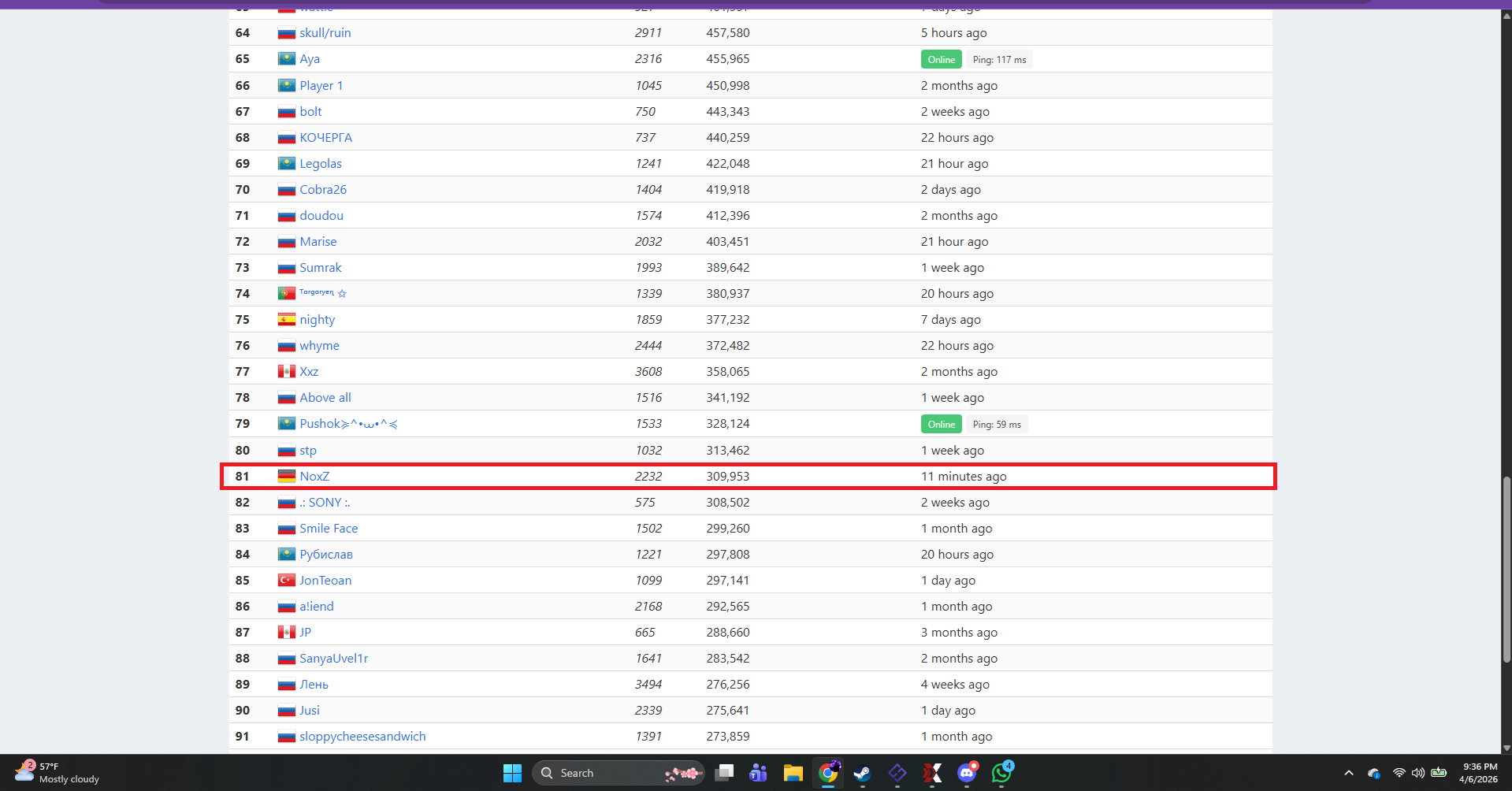
Task: Launch WhatsApp from the taskbar
Action: [x=1001, y=773]
